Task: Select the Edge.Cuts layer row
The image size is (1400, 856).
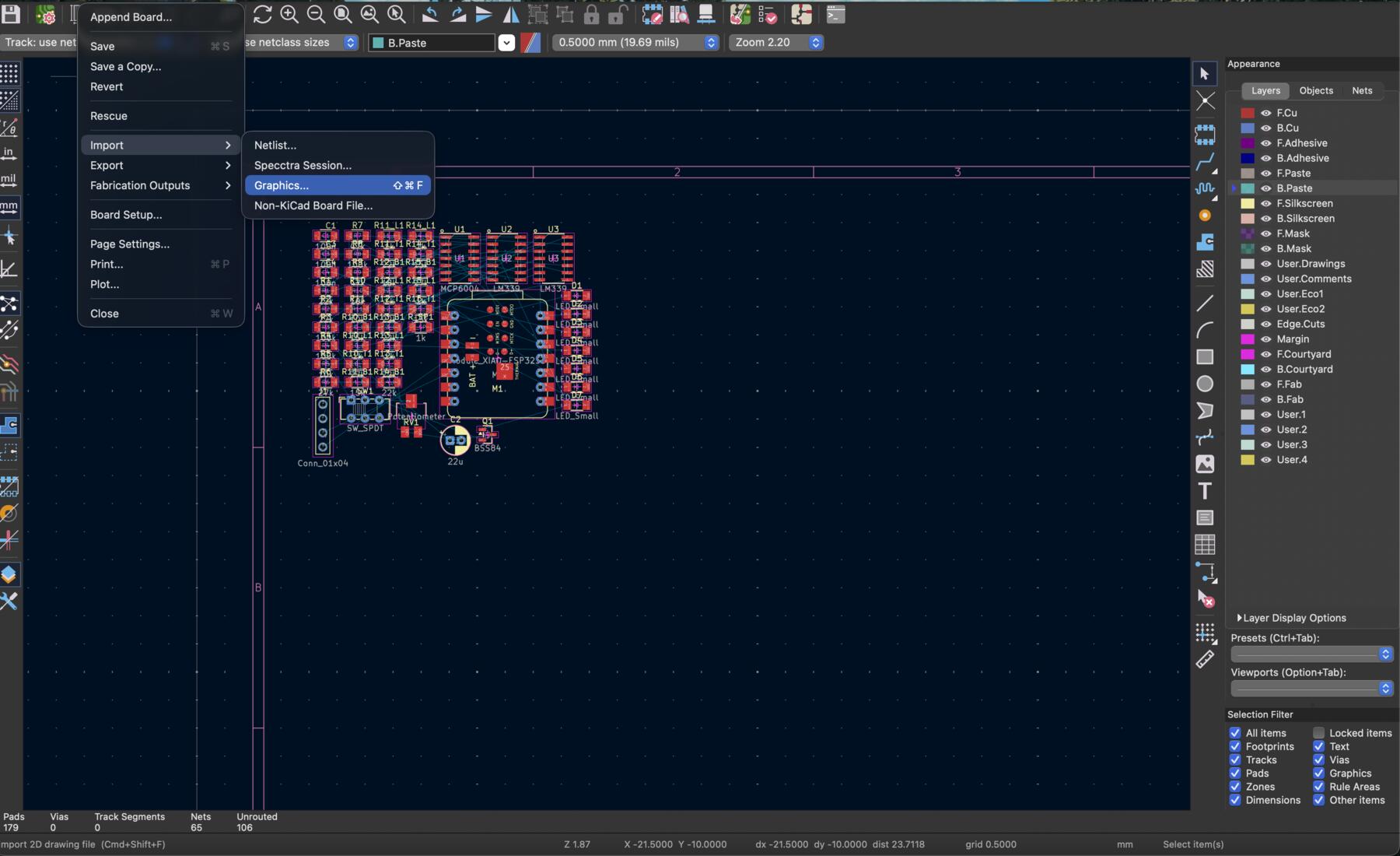Action: (x=1299, y=324)
